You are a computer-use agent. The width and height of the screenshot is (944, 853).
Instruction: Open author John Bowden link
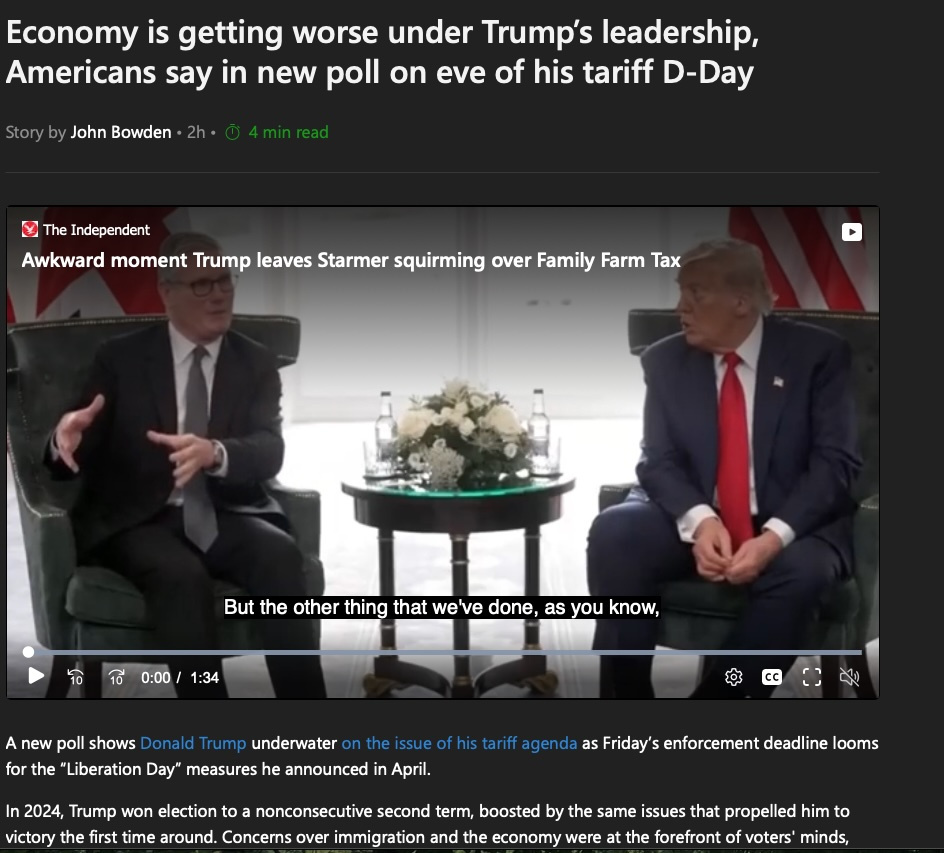[121, 132]
